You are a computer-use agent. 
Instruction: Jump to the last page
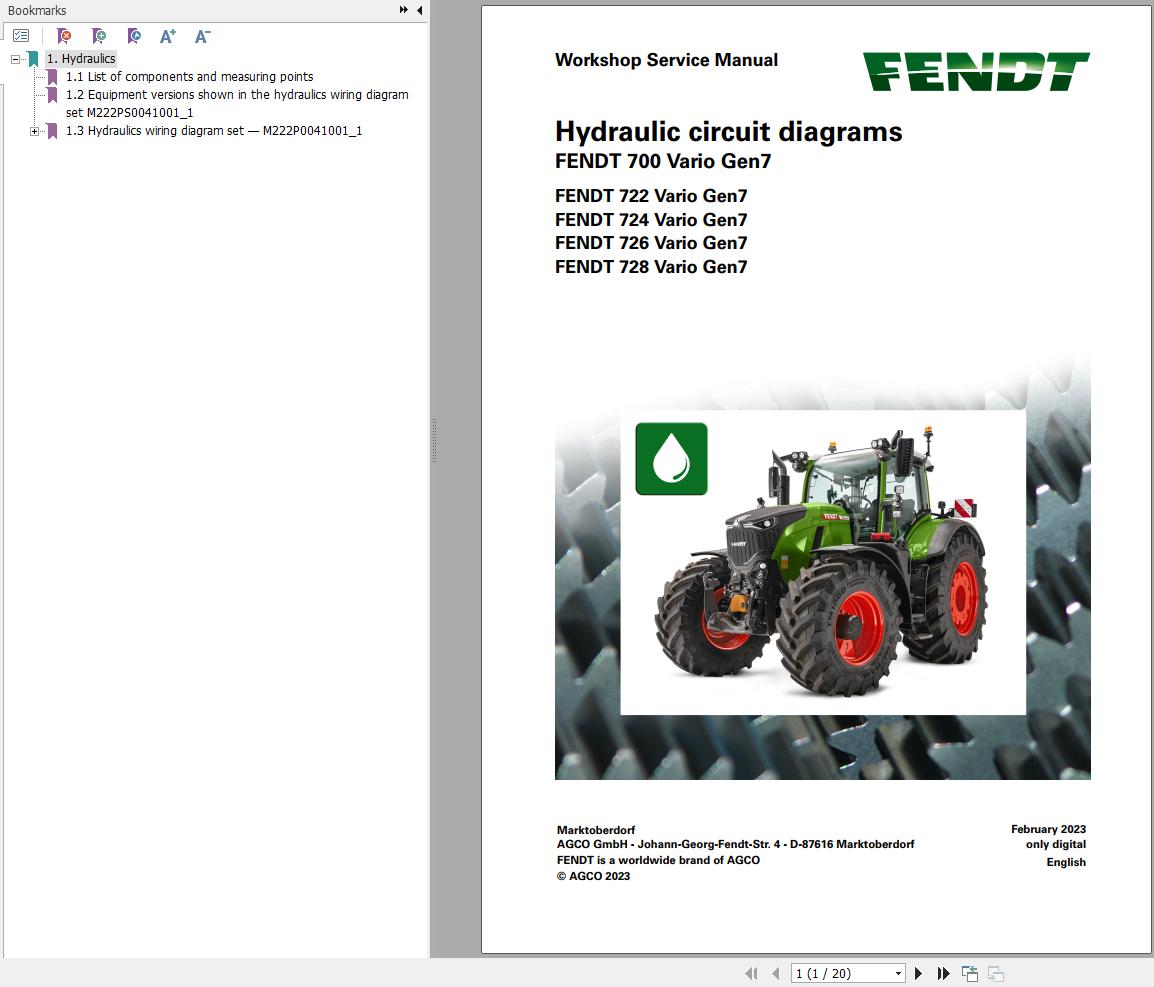click(943, 973)
